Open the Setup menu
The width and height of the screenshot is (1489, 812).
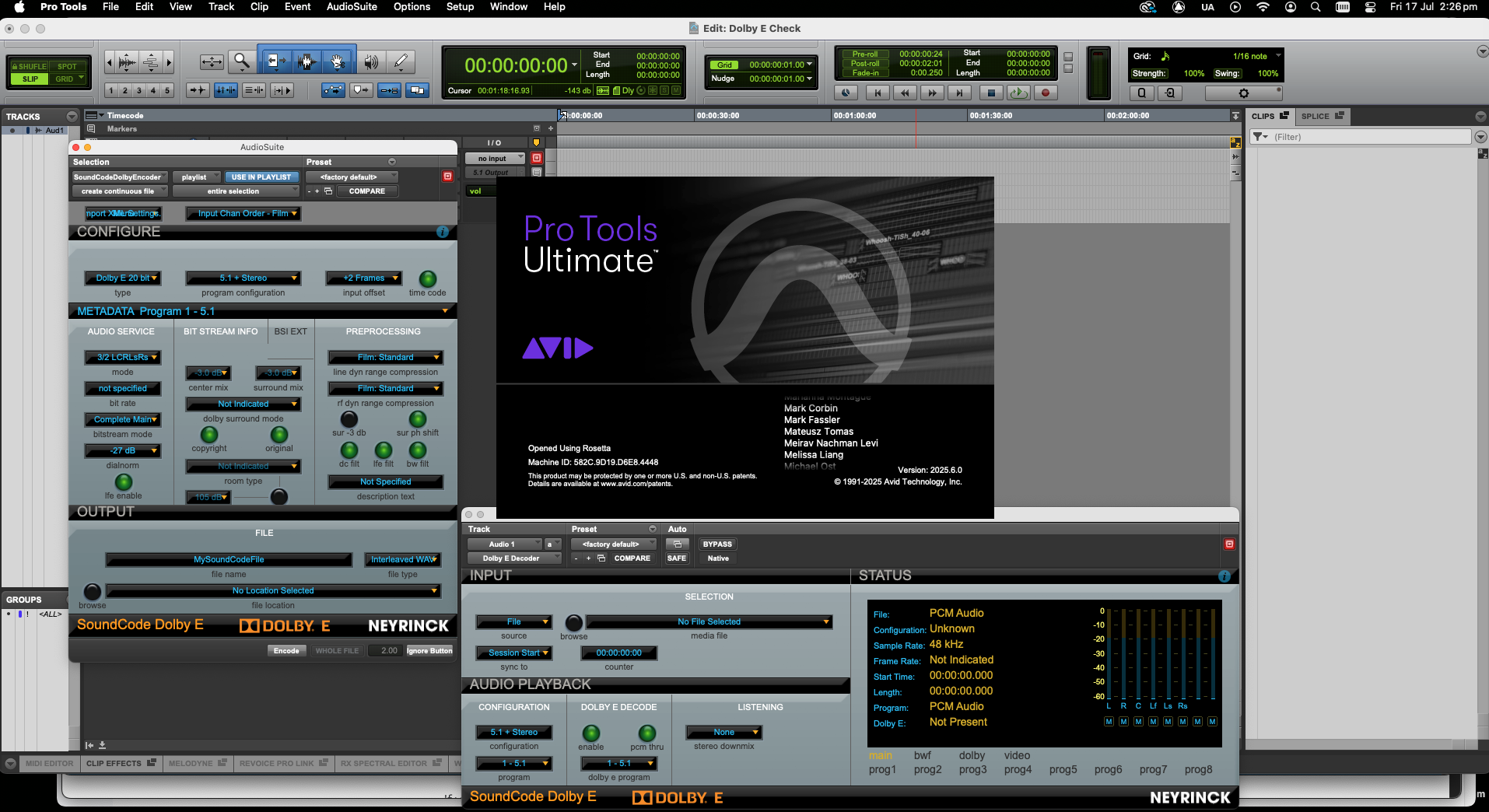pyautogui.click(x=460, y=7)
